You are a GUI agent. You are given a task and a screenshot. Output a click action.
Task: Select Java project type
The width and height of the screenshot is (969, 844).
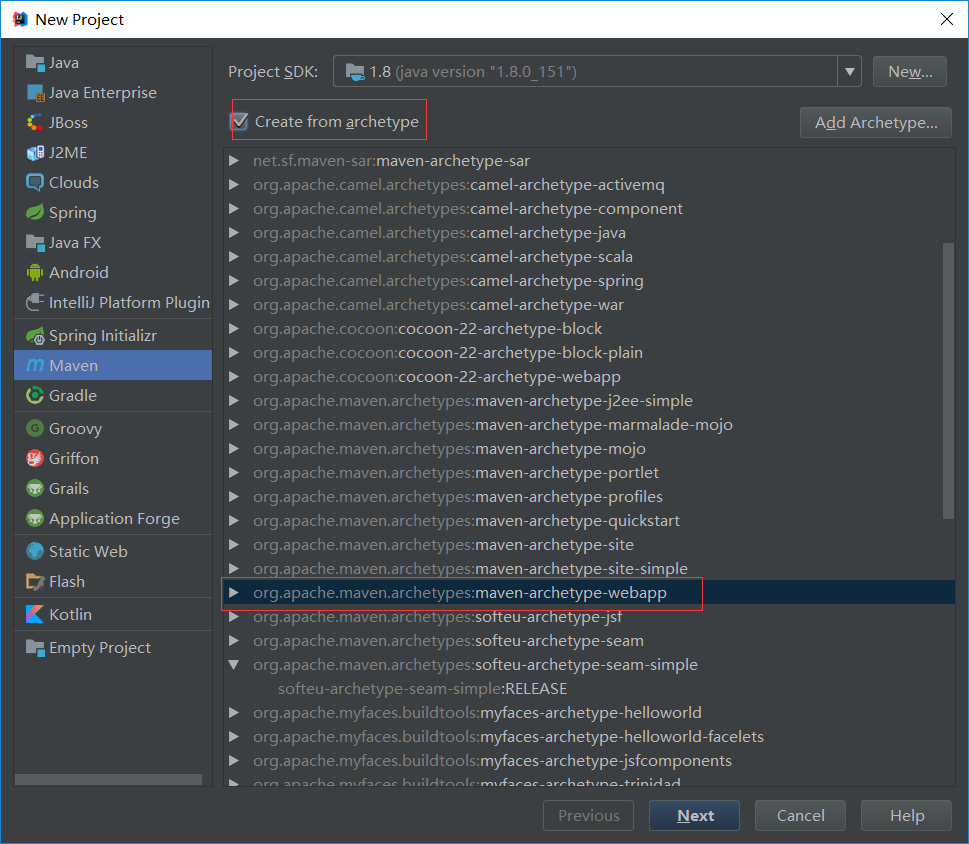[x=113, y=63]
